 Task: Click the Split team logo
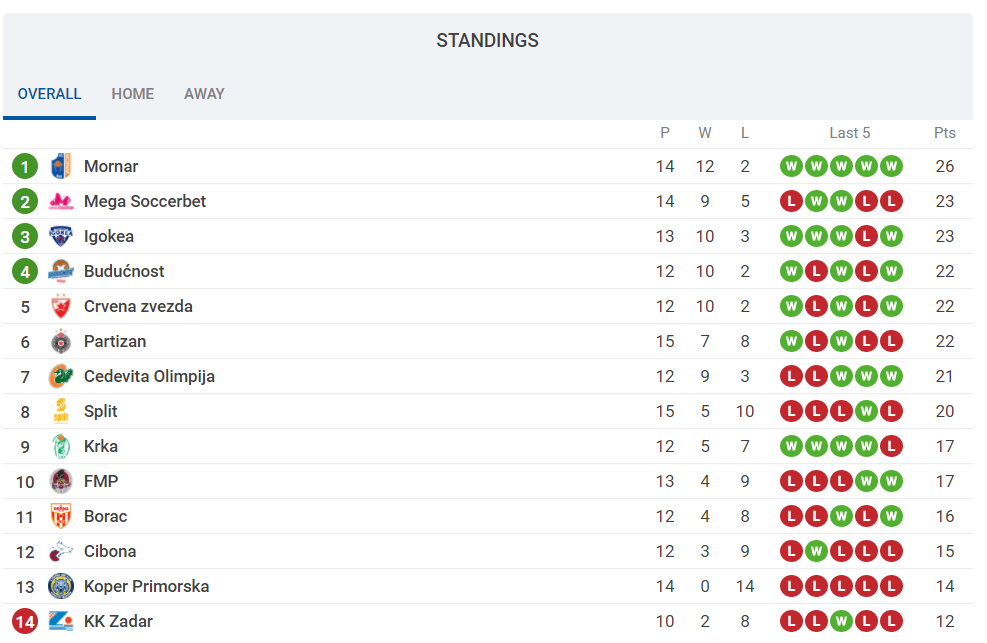pos(61,411)
